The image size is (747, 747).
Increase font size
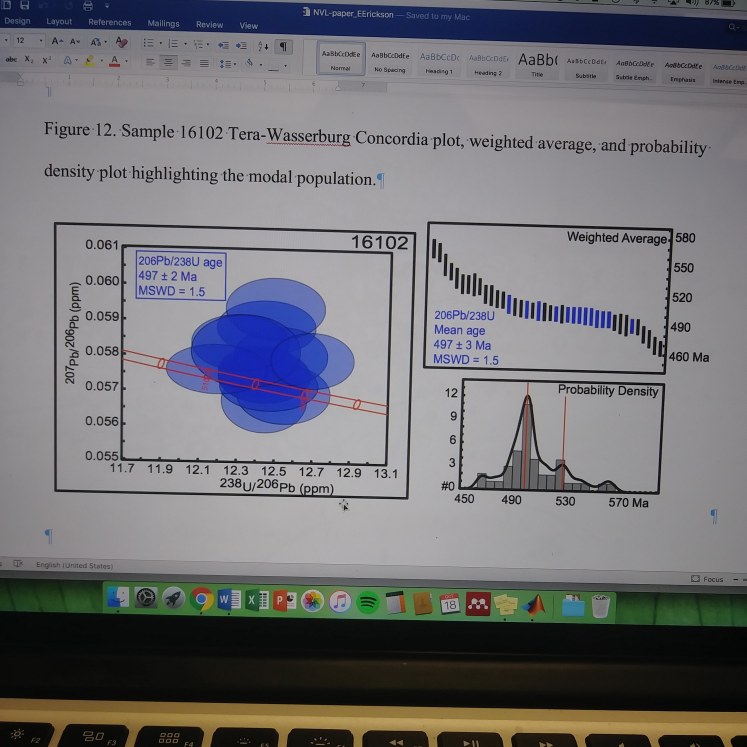pyautogui.click(x=56, y=43)
